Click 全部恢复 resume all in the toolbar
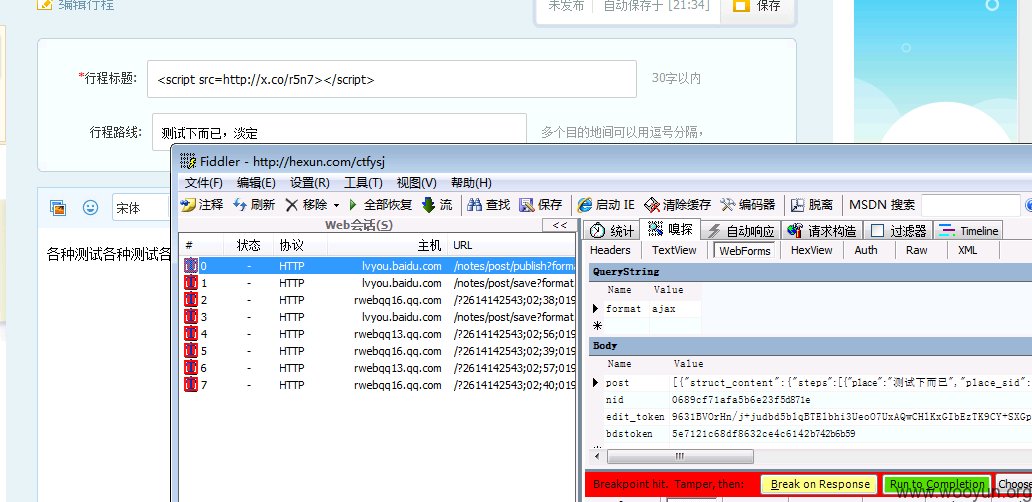Screen dimensions: 1032x502 (380, 205)
